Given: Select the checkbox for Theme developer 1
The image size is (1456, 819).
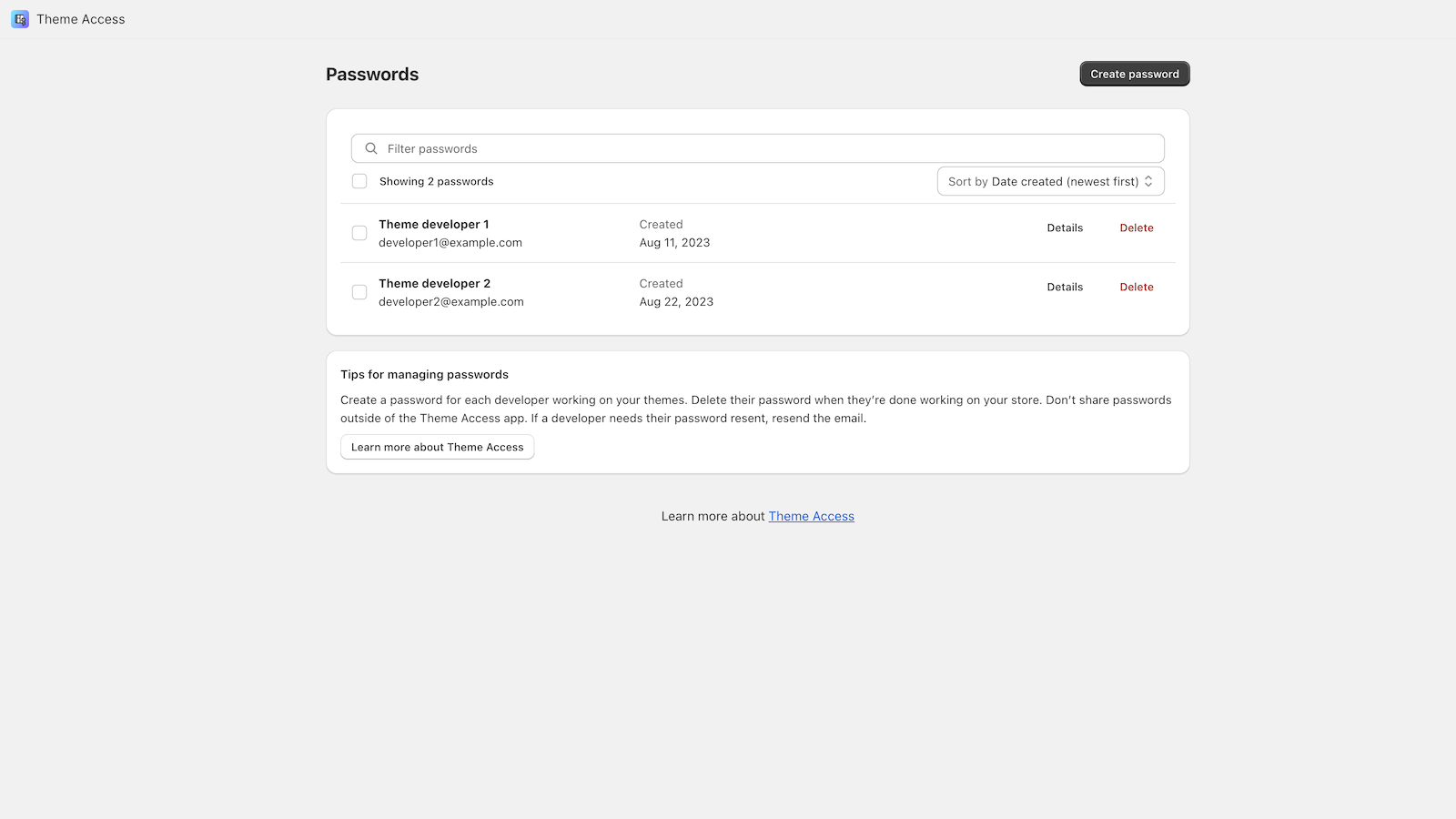Looking at the screenshot, I should point(359,233).
